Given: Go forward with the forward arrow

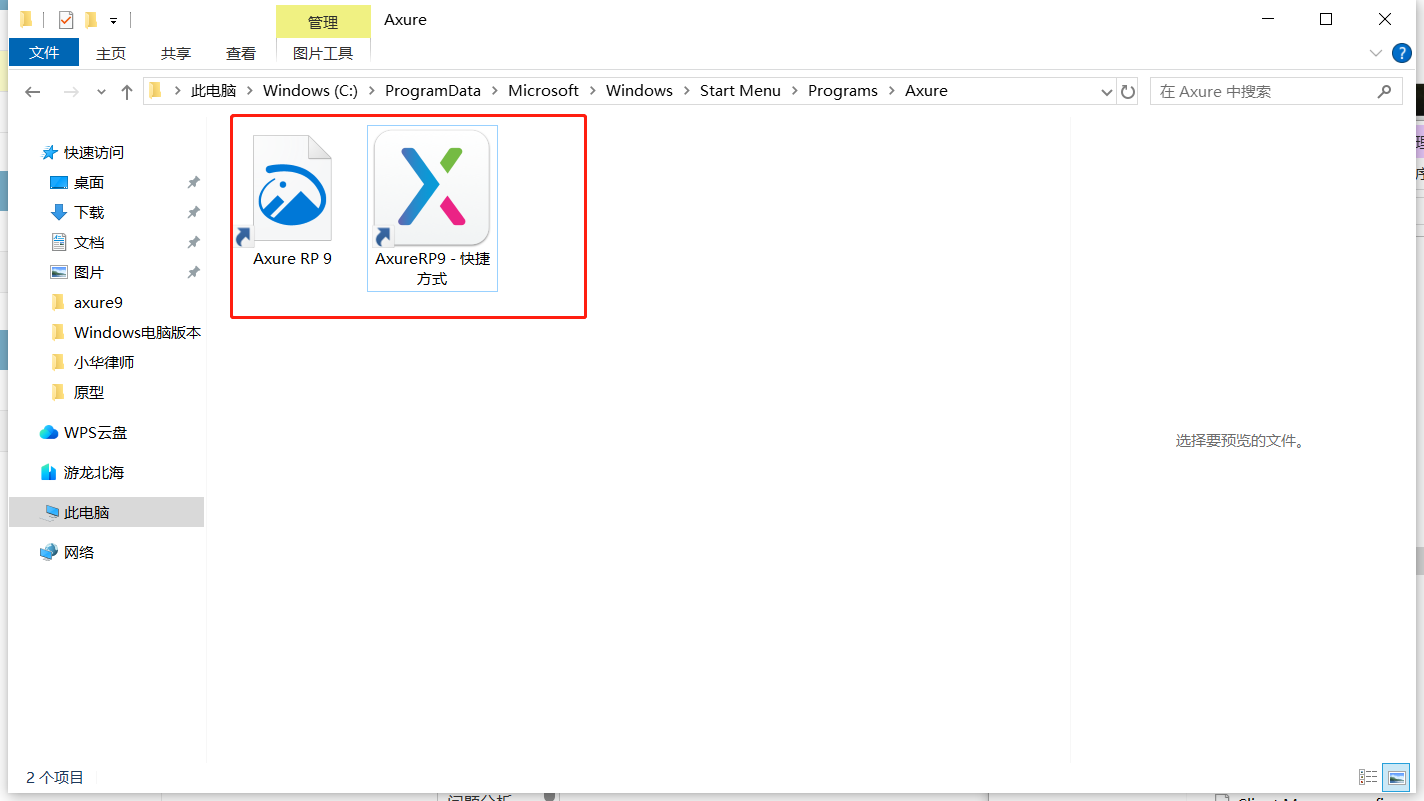Looking at the screenshot, I should click(x=71, y=91).
